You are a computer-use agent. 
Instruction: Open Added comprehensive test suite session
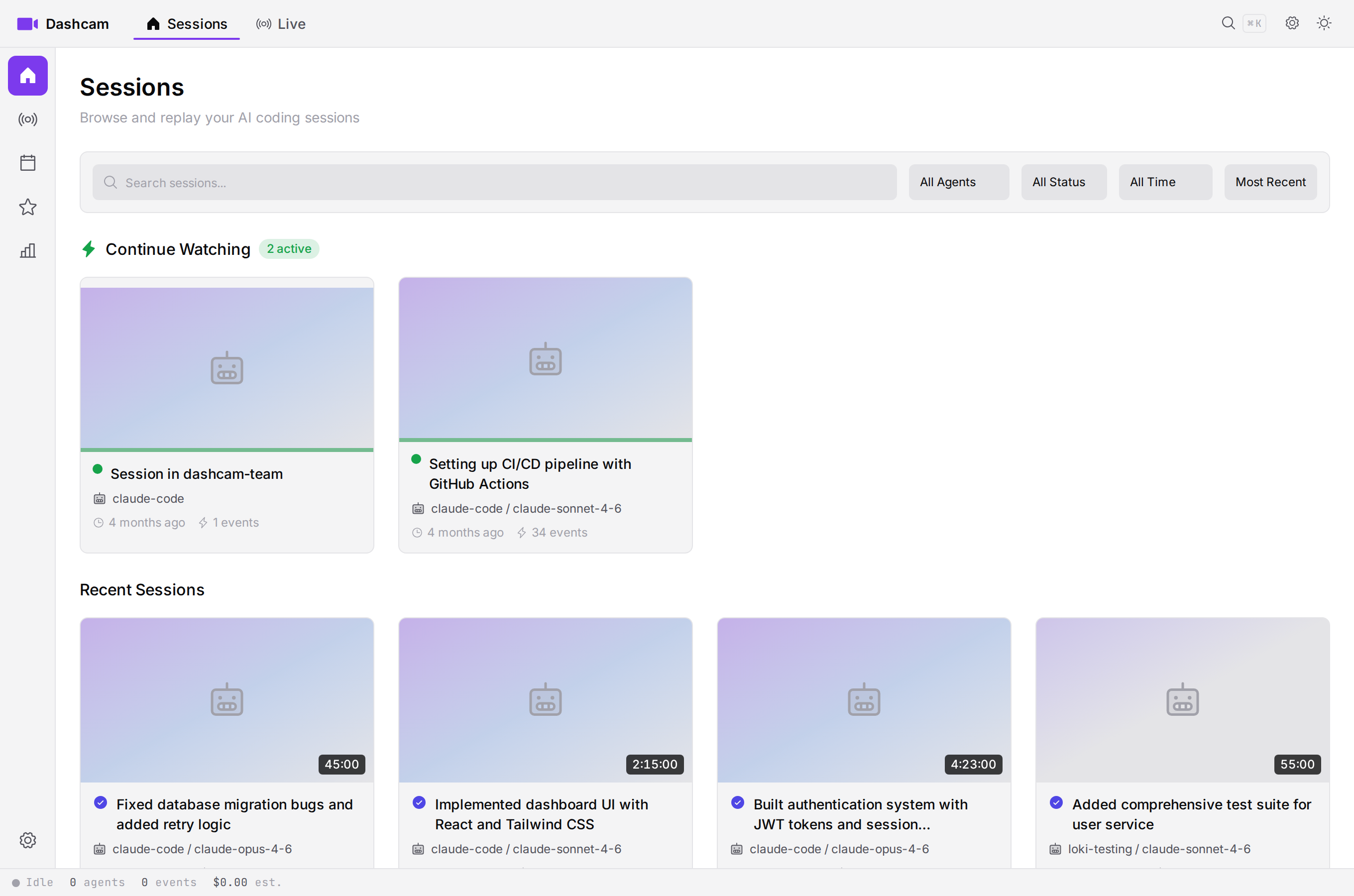coord(1191,814)
